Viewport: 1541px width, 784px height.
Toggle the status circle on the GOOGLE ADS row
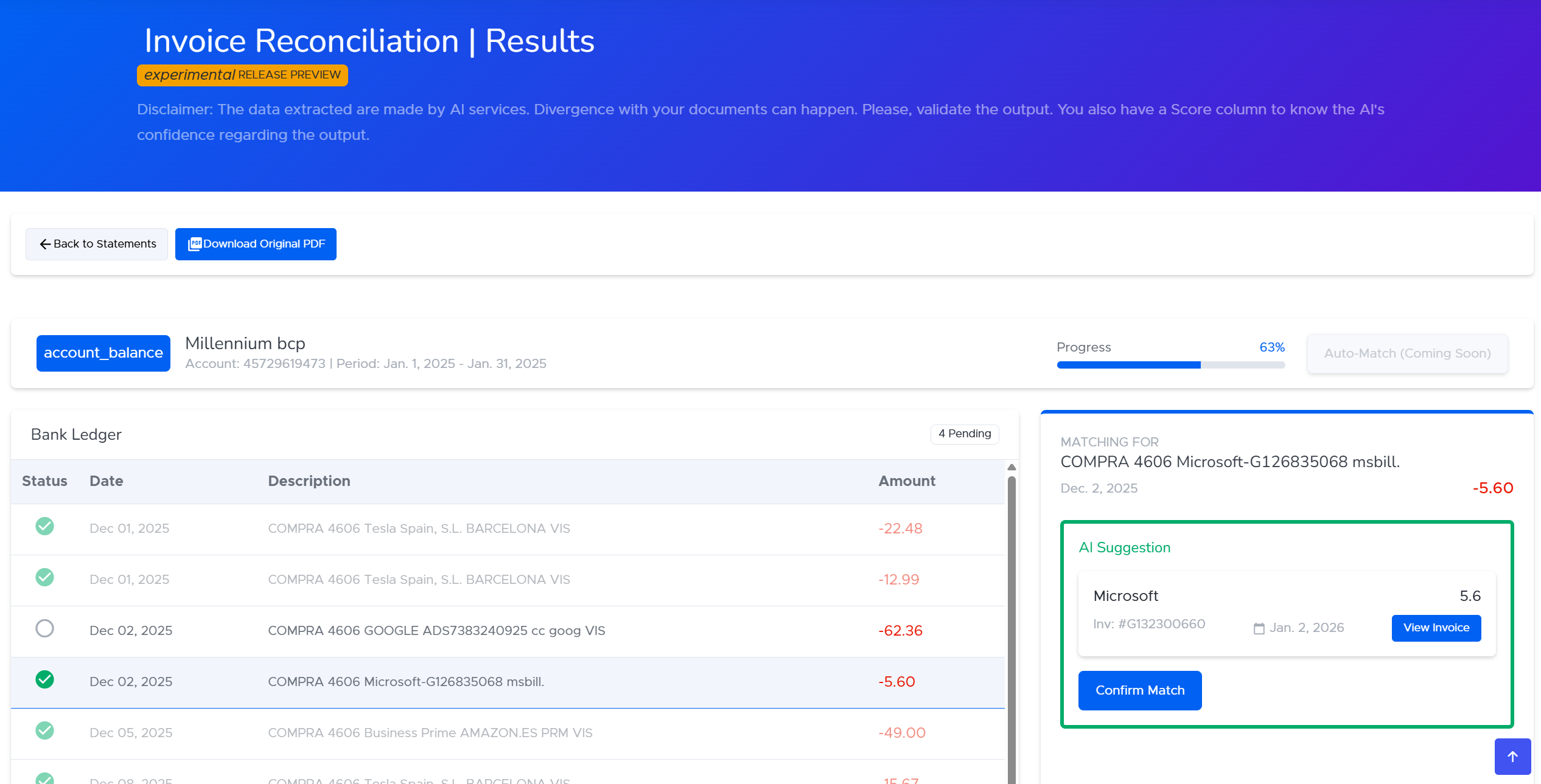pos(44,629)
